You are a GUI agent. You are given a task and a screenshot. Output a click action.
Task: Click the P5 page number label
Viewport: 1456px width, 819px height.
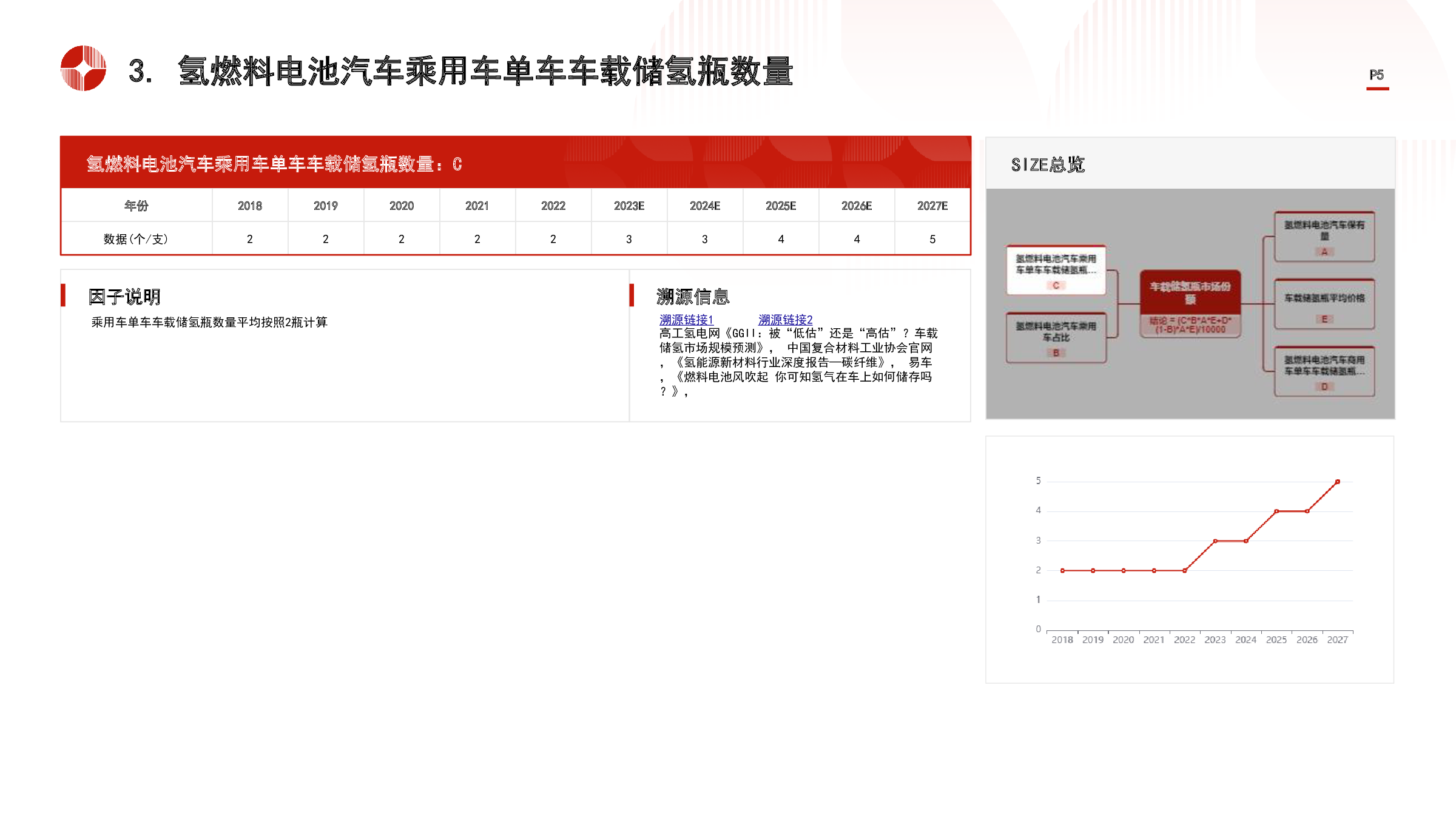coord(1377,75)
